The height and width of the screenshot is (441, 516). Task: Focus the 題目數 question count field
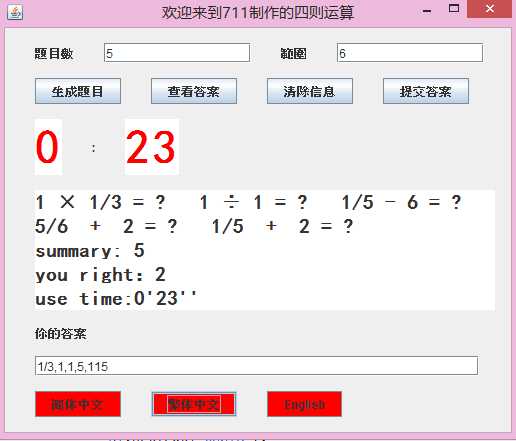point(177,52)
